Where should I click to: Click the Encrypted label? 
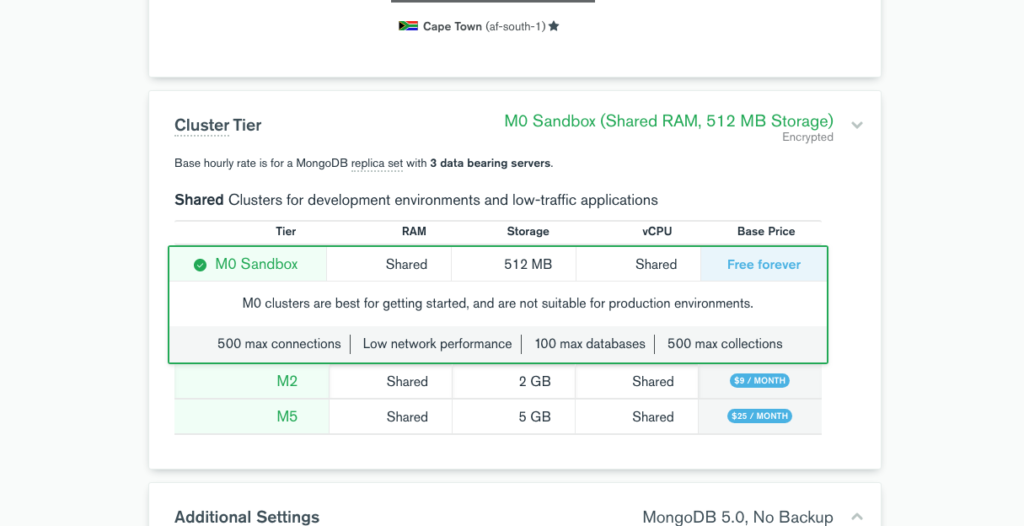pyautogui.click(x=808, y=137)
